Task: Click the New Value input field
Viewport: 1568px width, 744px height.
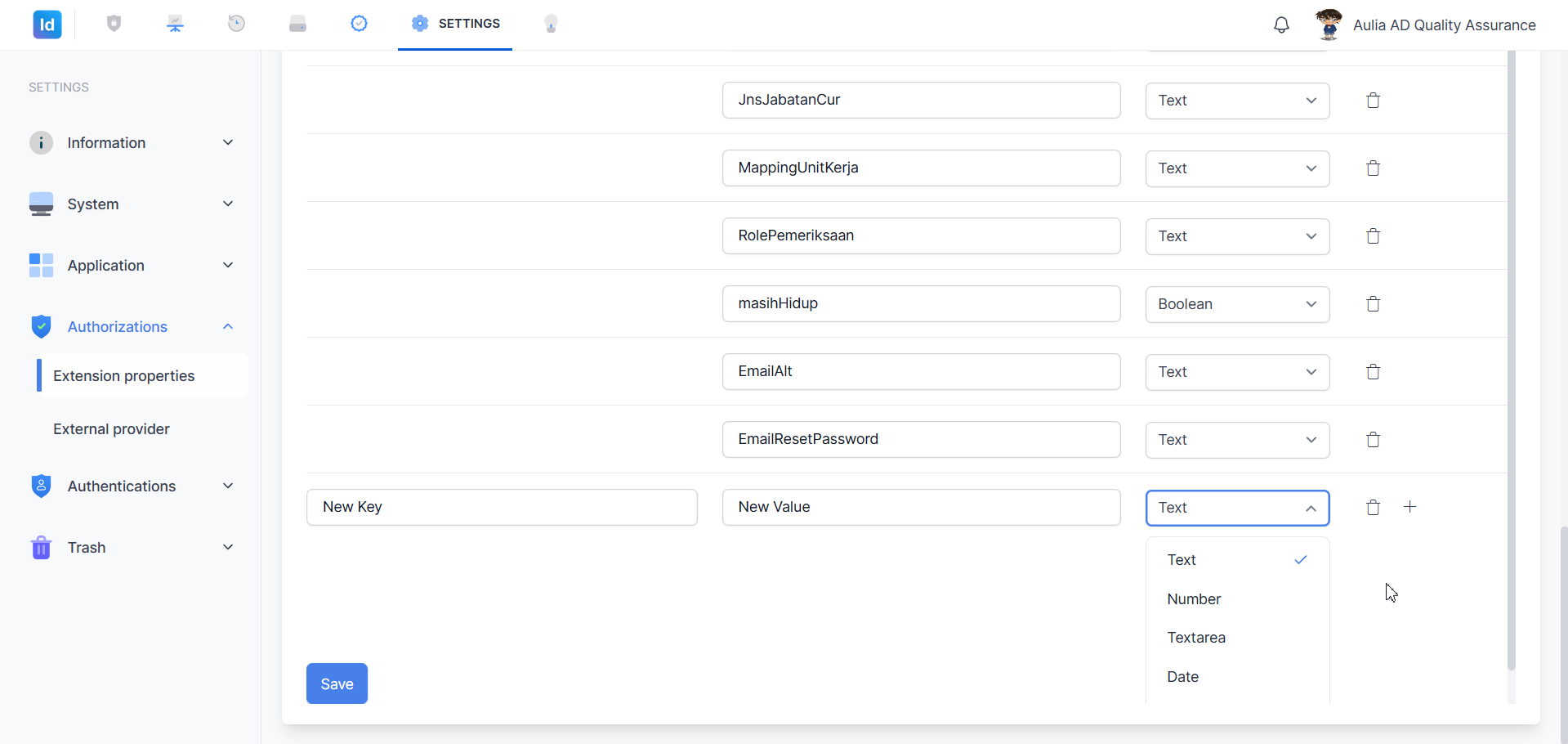Action: click(921, 507)
